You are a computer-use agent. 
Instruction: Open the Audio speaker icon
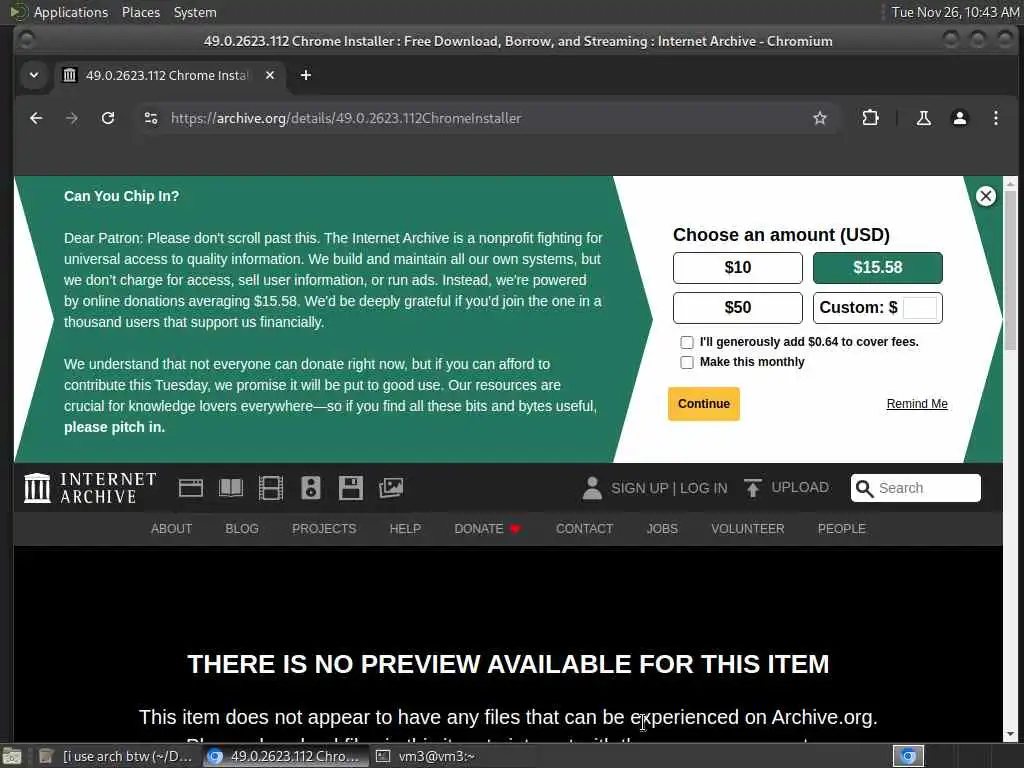(311, 488)
